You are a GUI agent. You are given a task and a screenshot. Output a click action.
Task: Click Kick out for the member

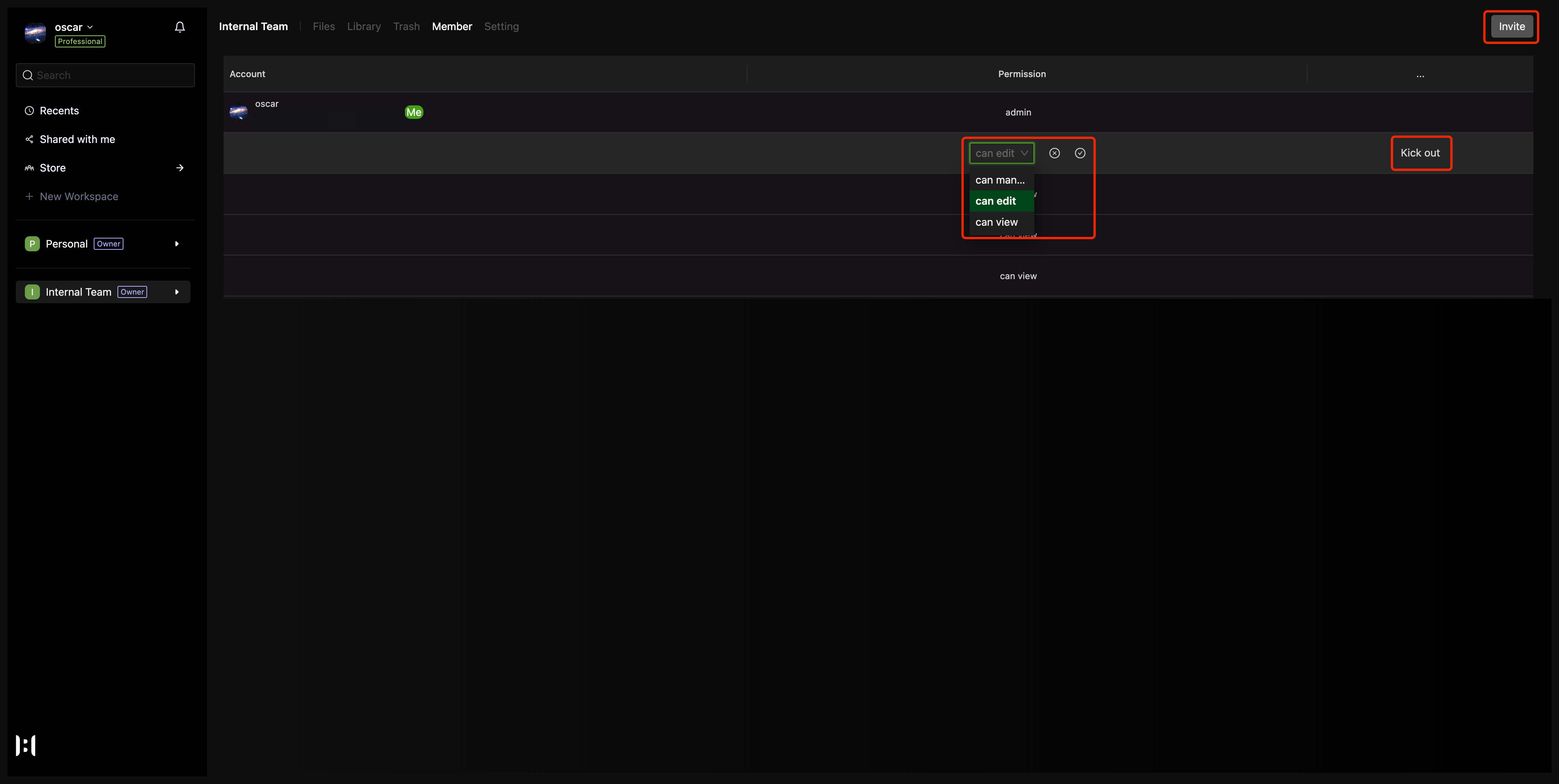click(x=1420, y=153)
